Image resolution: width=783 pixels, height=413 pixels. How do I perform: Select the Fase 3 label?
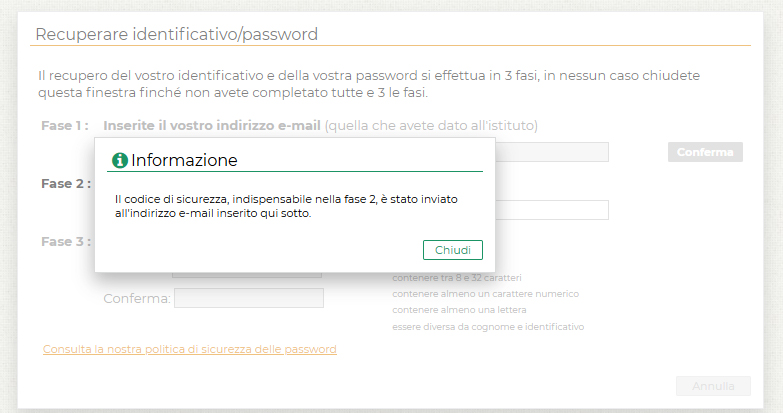[66, 242]
